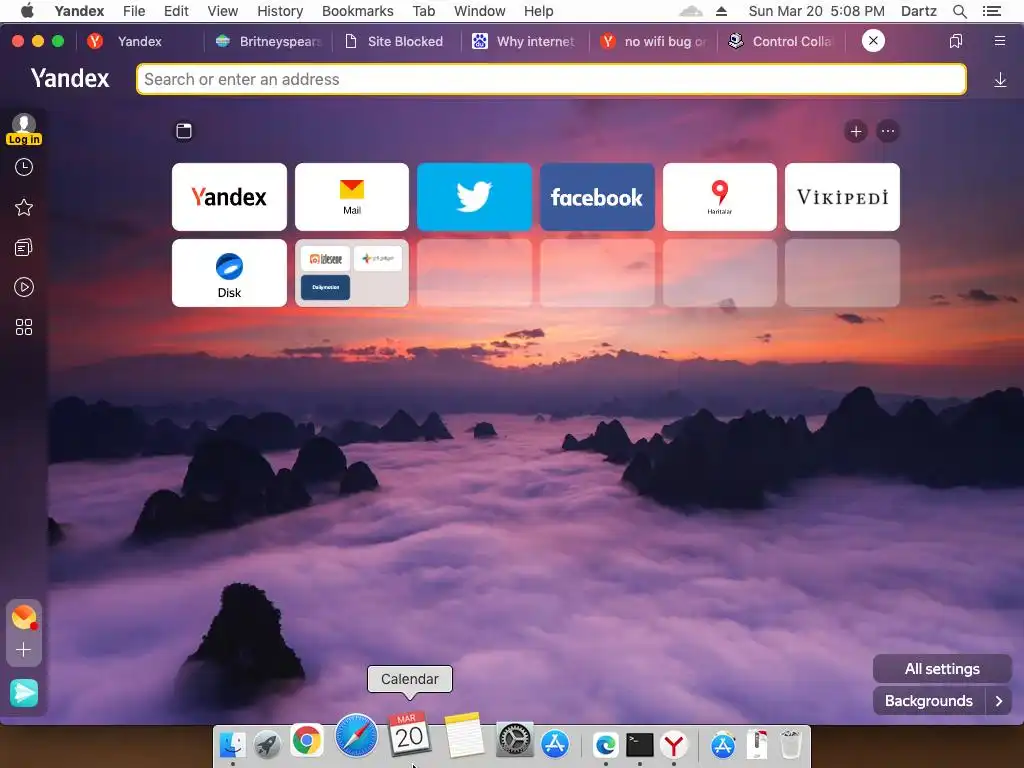Open the Vikipedi tile
1024x768 pixels.
point(842,197)
